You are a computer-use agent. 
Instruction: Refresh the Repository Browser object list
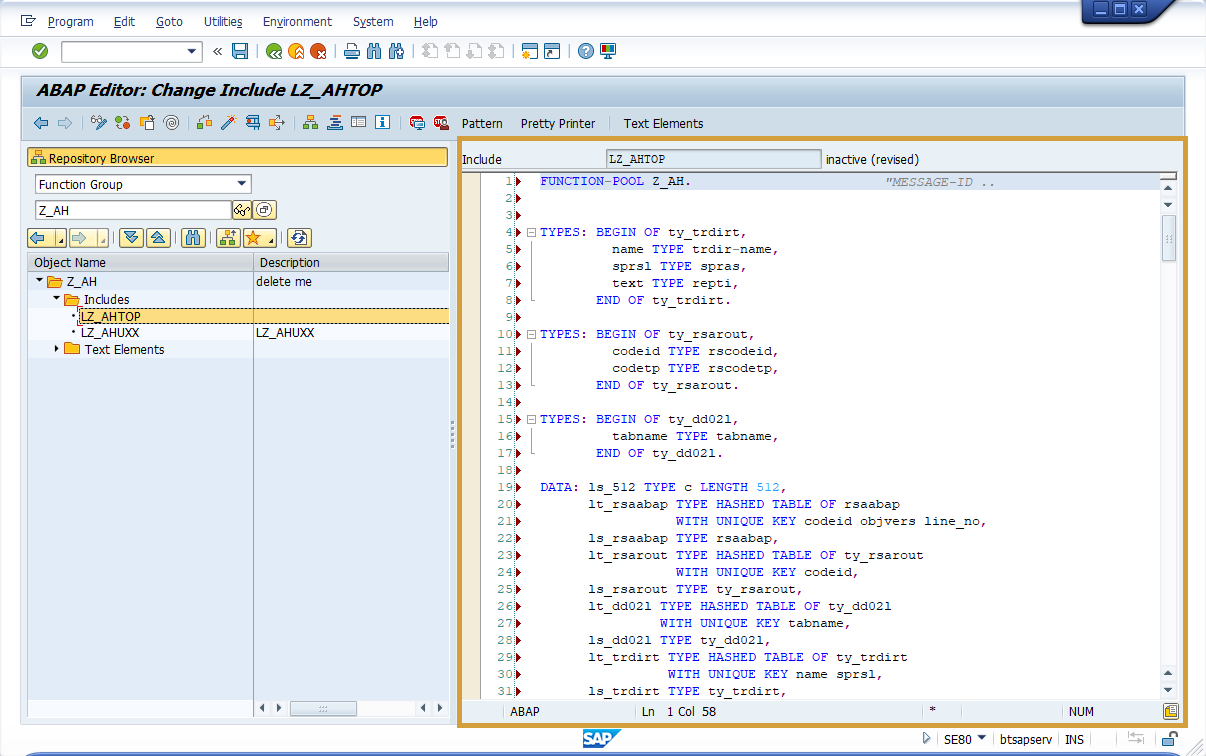click(x=299, y=238)
